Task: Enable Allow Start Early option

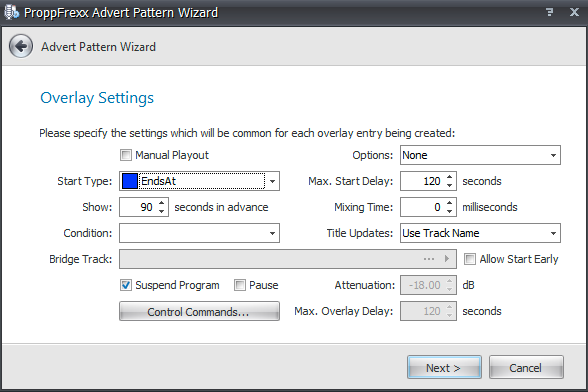Action: pyautogui.click(x=470, y=259)
